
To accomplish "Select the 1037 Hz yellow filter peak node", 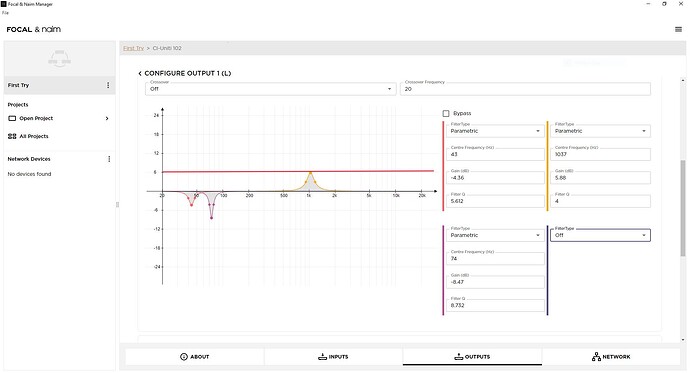I will point(310,173).
